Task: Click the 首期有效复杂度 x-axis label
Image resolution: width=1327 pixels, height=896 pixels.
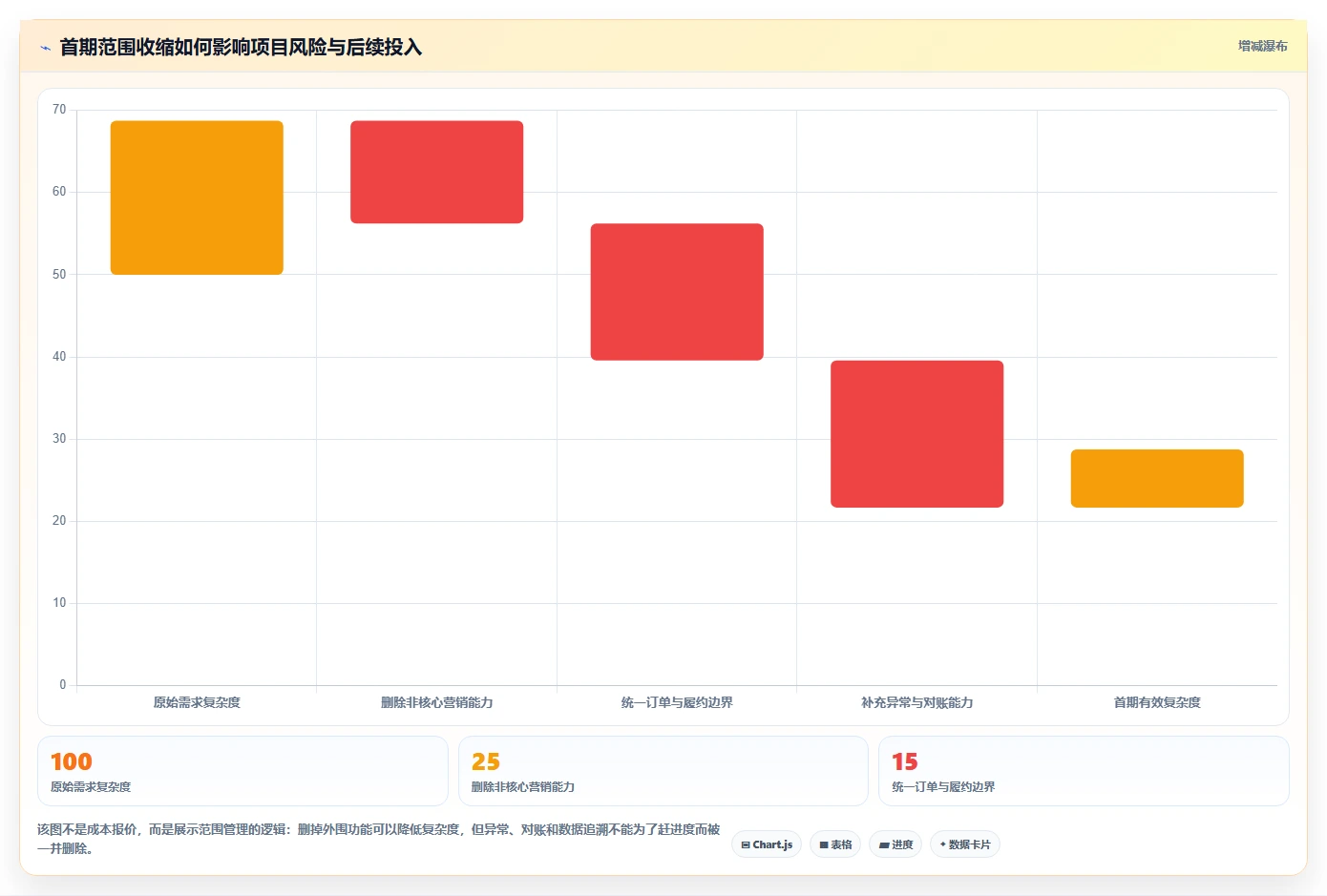Action: (x=1157, y=702)
